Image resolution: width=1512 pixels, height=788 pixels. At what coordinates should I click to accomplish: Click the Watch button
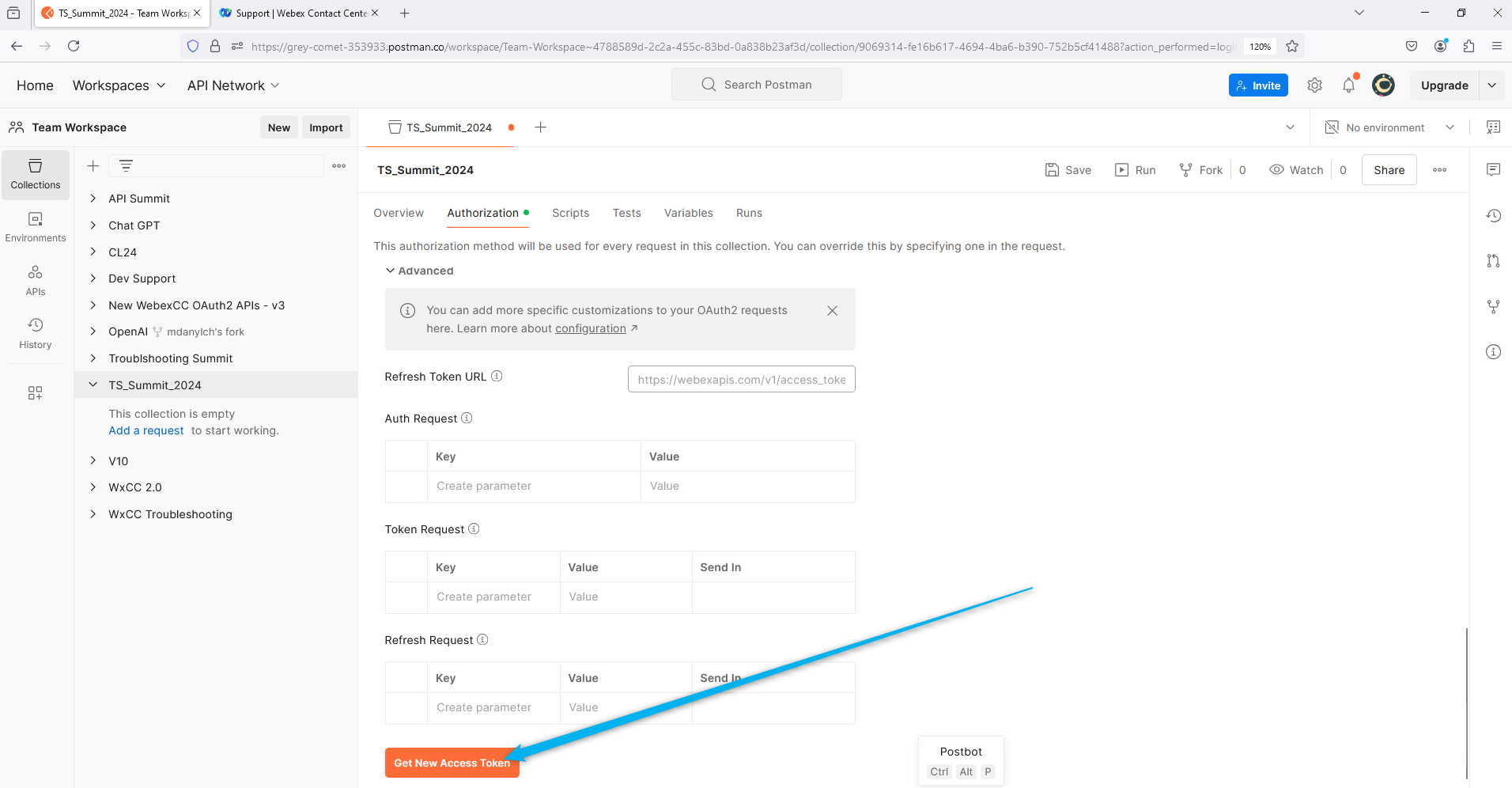pos(1297,170)
